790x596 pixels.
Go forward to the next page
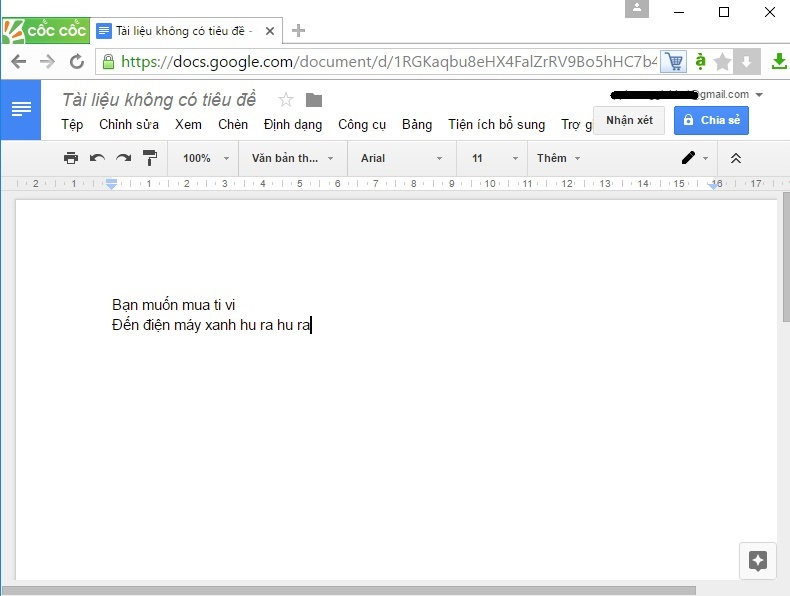click(47, 61)
